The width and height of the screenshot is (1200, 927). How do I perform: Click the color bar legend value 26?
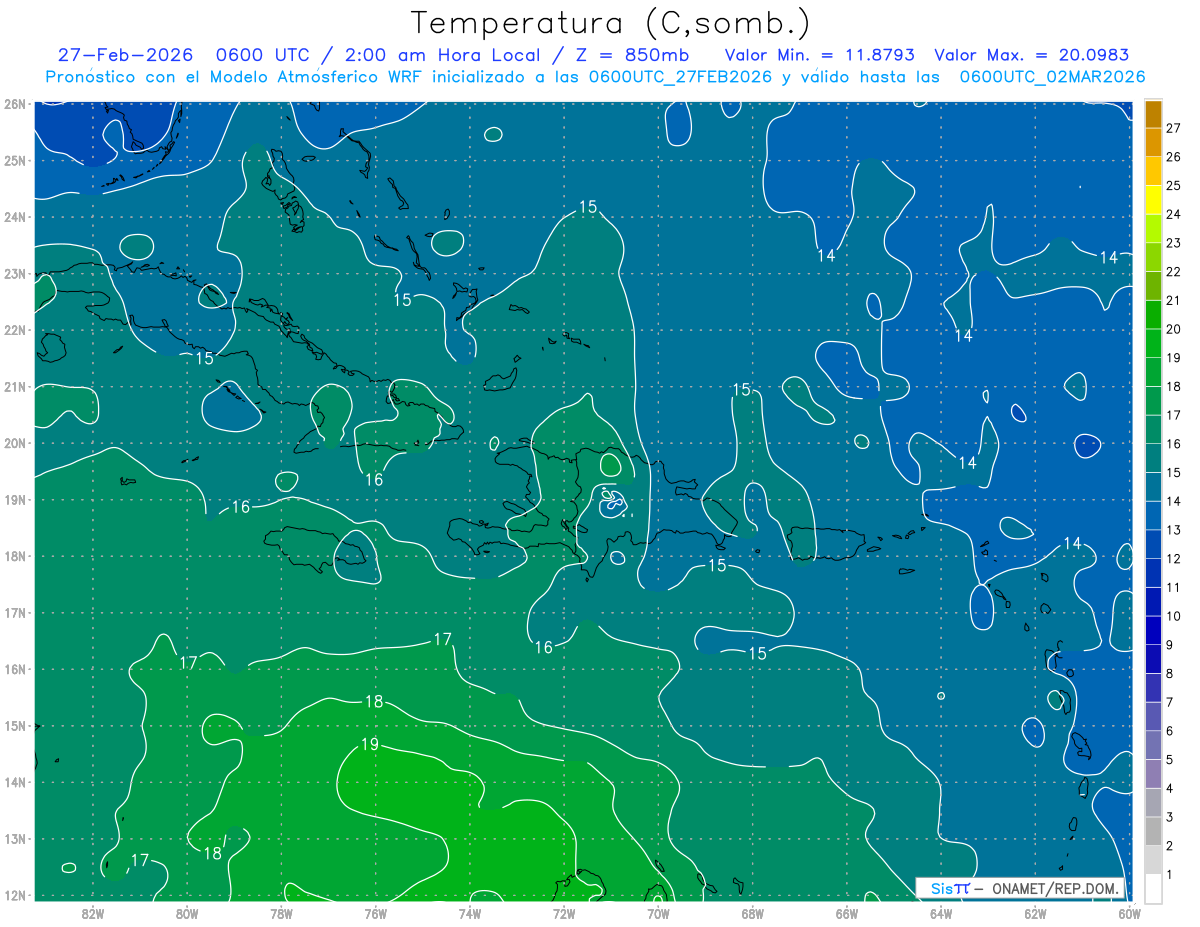click(1174, 157)
